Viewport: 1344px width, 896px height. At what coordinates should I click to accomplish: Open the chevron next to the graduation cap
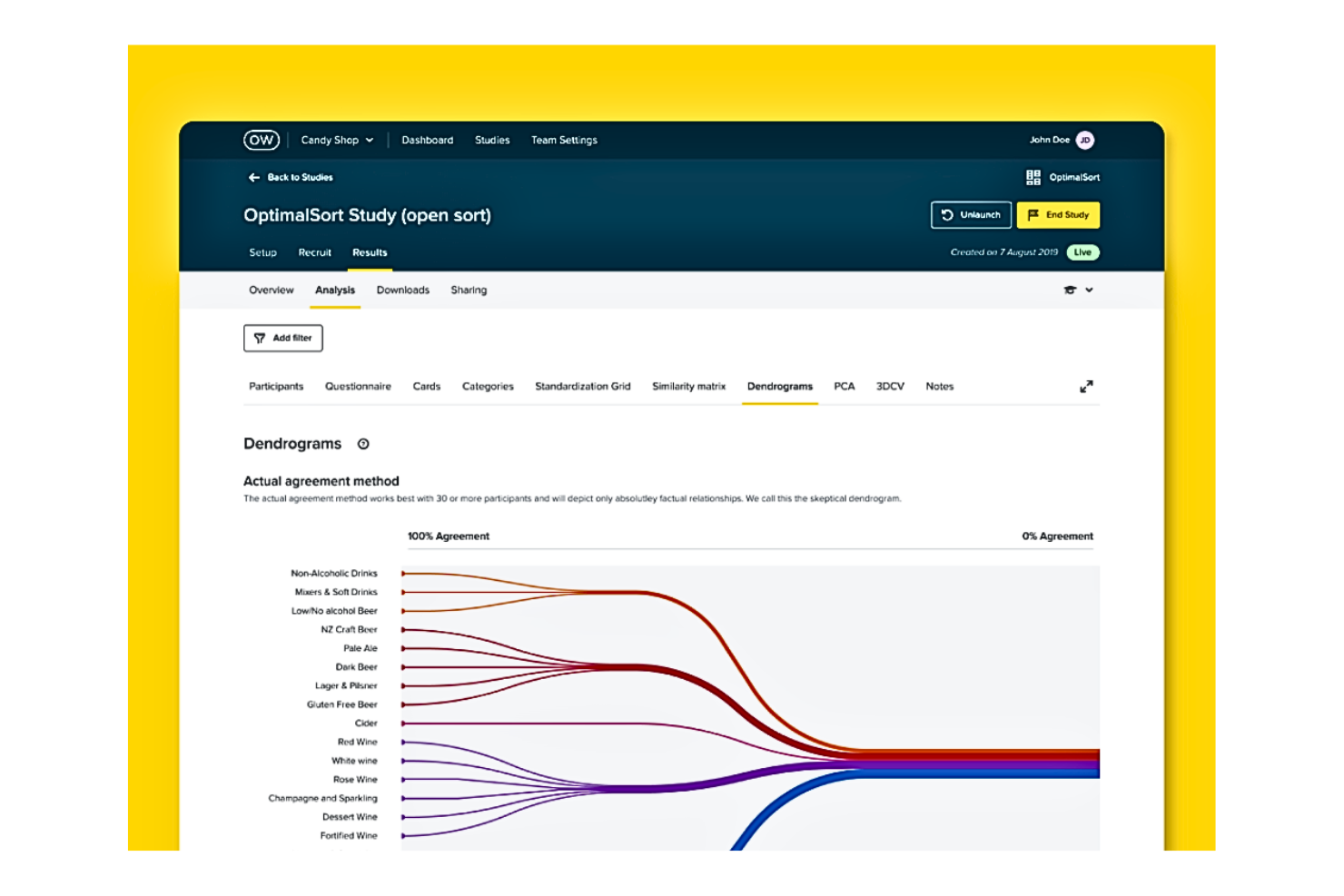[x=1091, y=290]
